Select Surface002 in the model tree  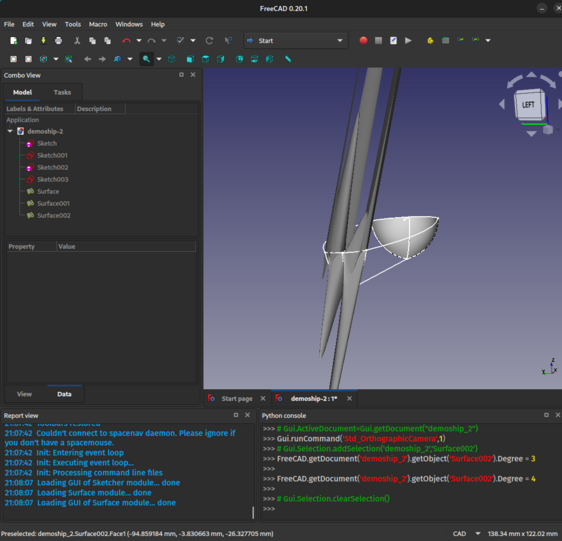[x=53, y=215]
